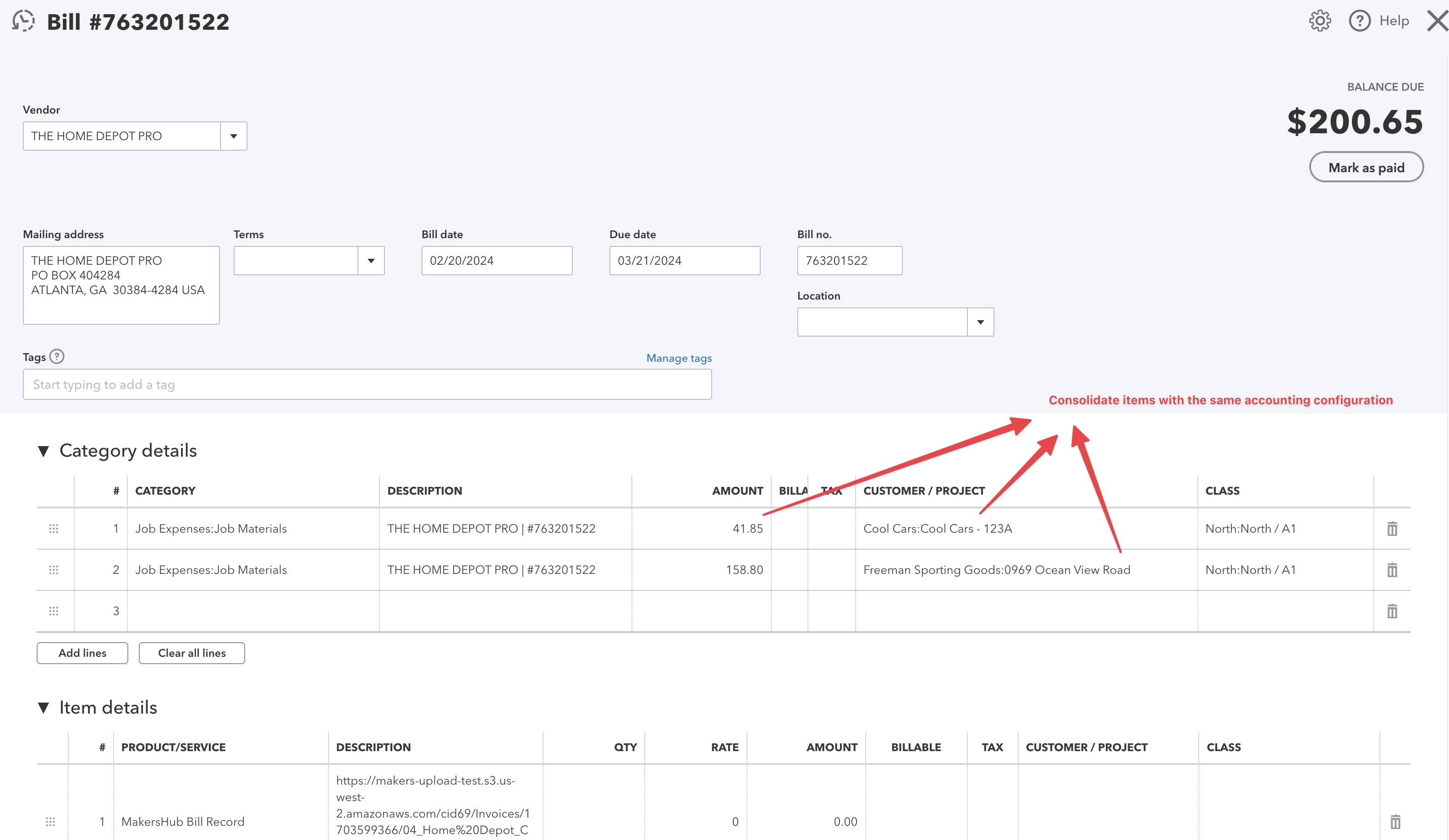The image size is (1449, 840).
Task: Open the Terms dropdown arrow
Action: click(x=371, y=261)
